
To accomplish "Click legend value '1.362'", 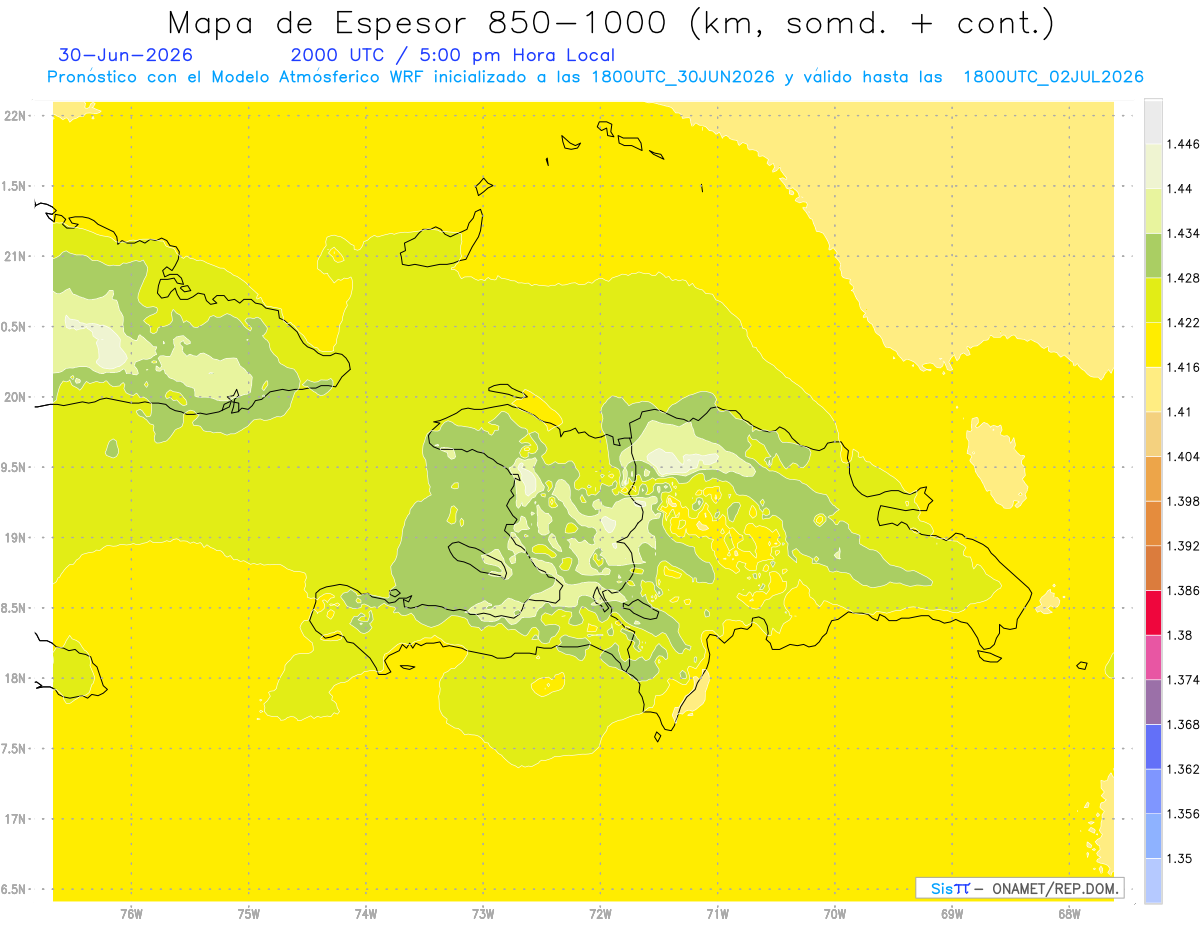I will tap(1183, 769).
